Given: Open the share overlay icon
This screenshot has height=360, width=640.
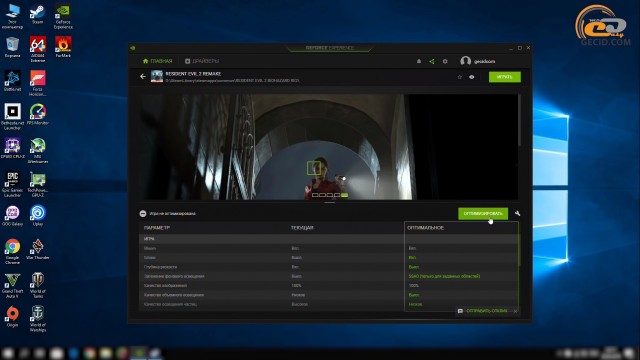Looking at the screenshot, I should pos(432,61).
